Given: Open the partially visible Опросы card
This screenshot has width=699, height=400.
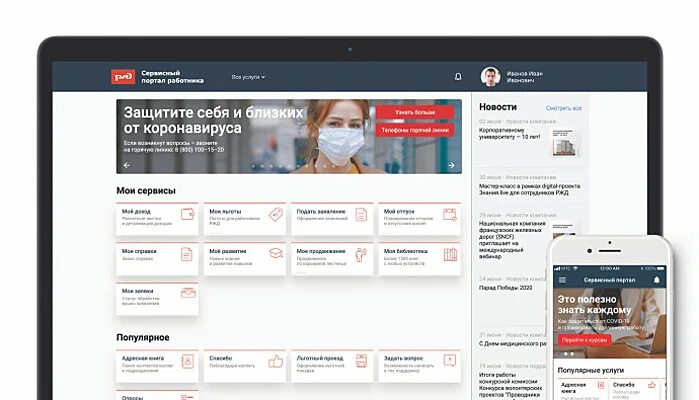Looking at the screenshot, I should pos(157,395).
